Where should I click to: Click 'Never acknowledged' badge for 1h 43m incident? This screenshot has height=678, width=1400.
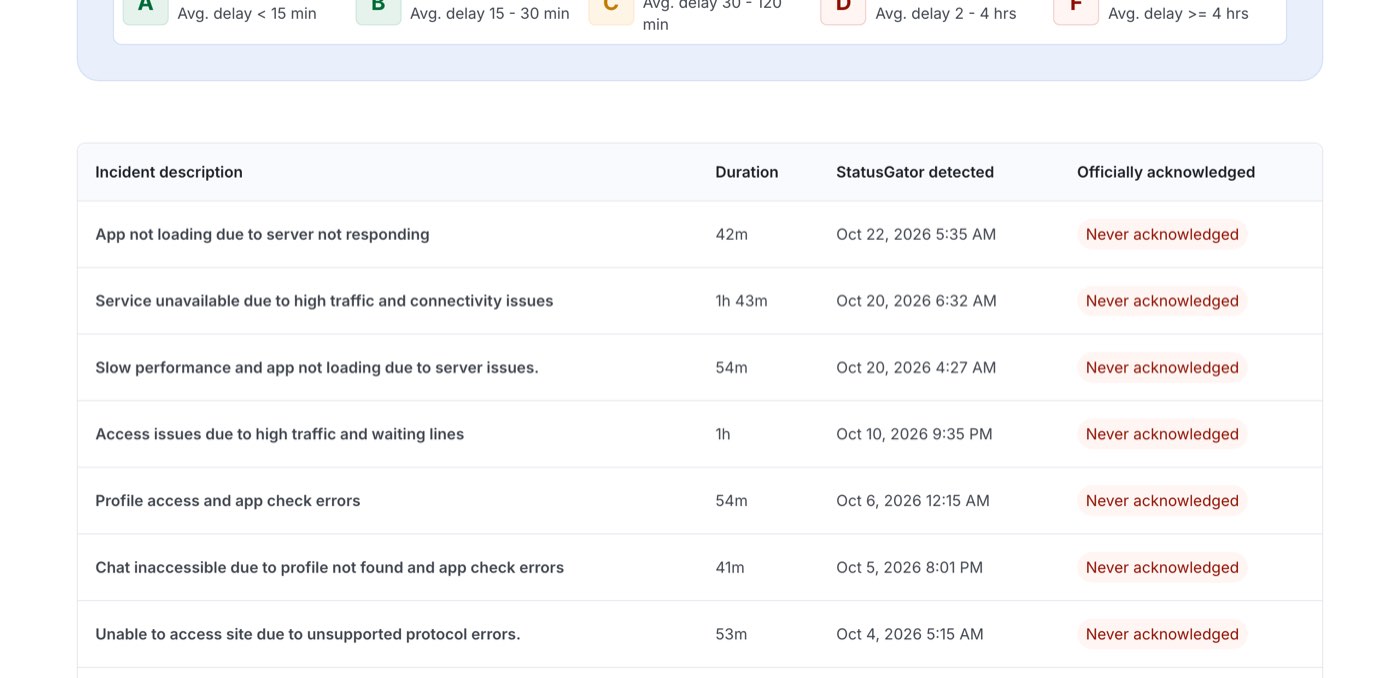[1162, 301]
